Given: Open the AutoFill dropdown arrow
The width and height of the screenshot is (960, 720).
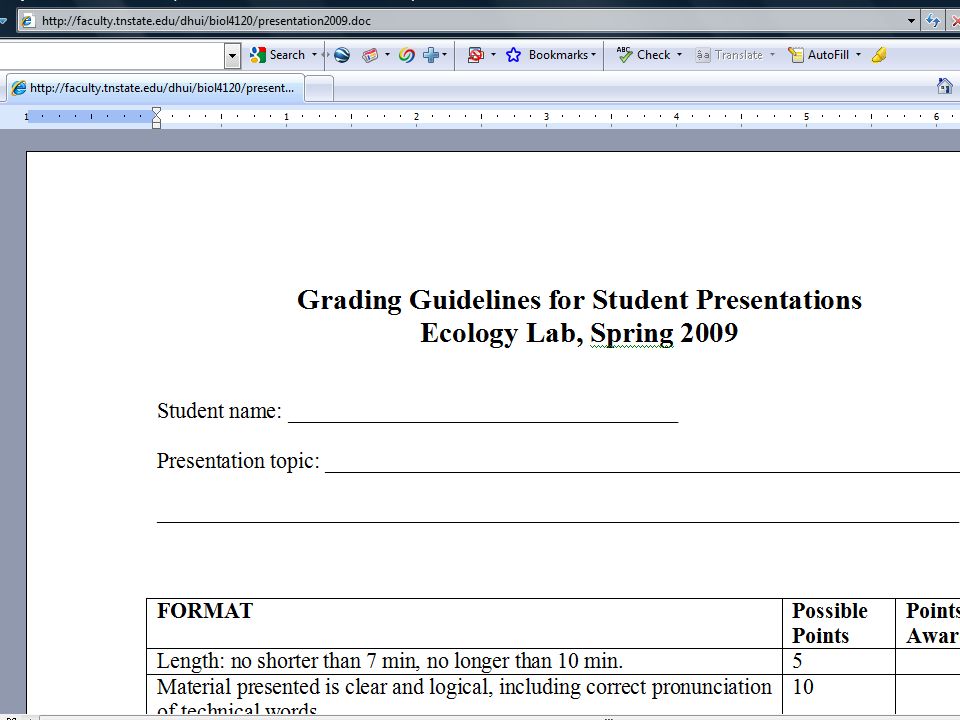Looking at the screenshot, I should (x=858, y=55).
